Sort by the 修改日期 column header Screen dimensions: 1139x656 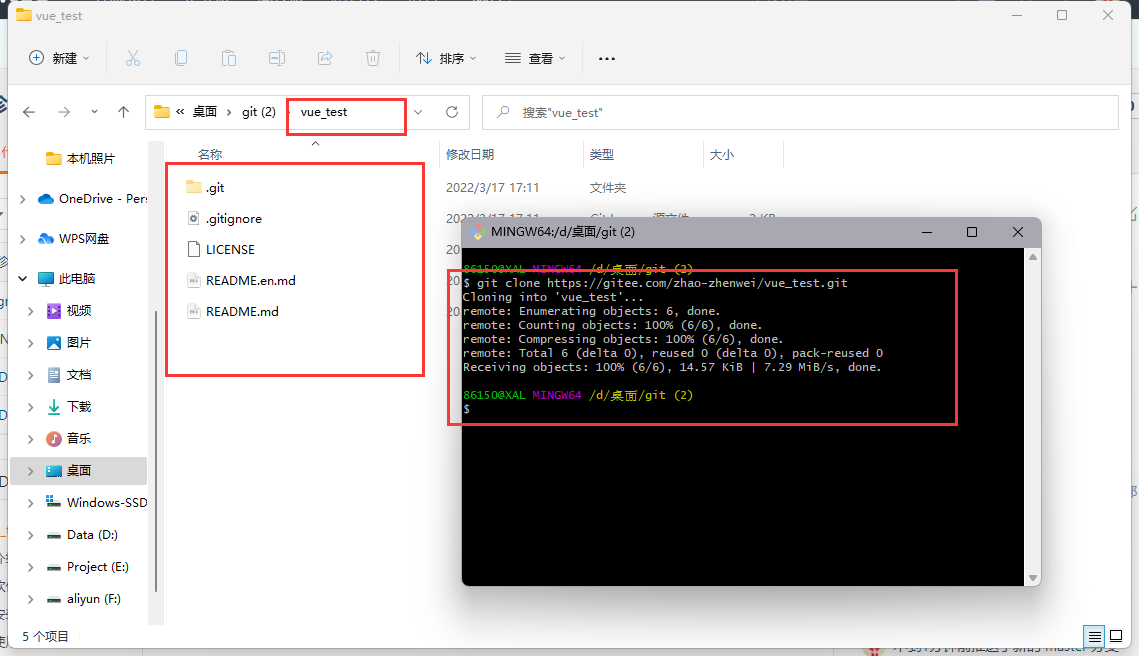coord(470,155)
